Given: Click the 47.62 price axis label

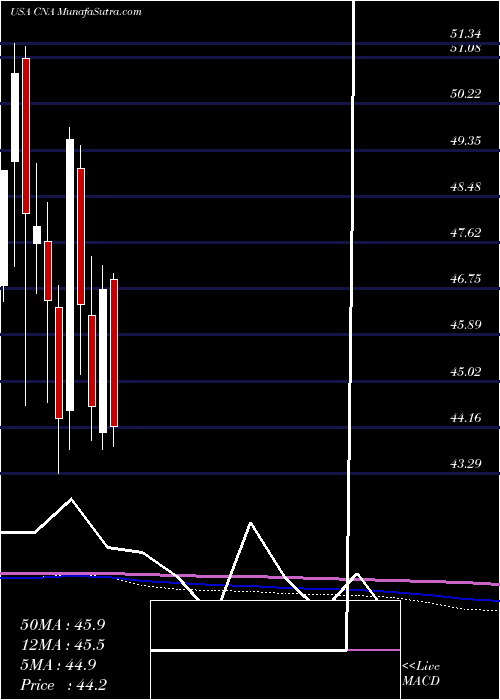Looking at the screenshot, I should [466, 233].
